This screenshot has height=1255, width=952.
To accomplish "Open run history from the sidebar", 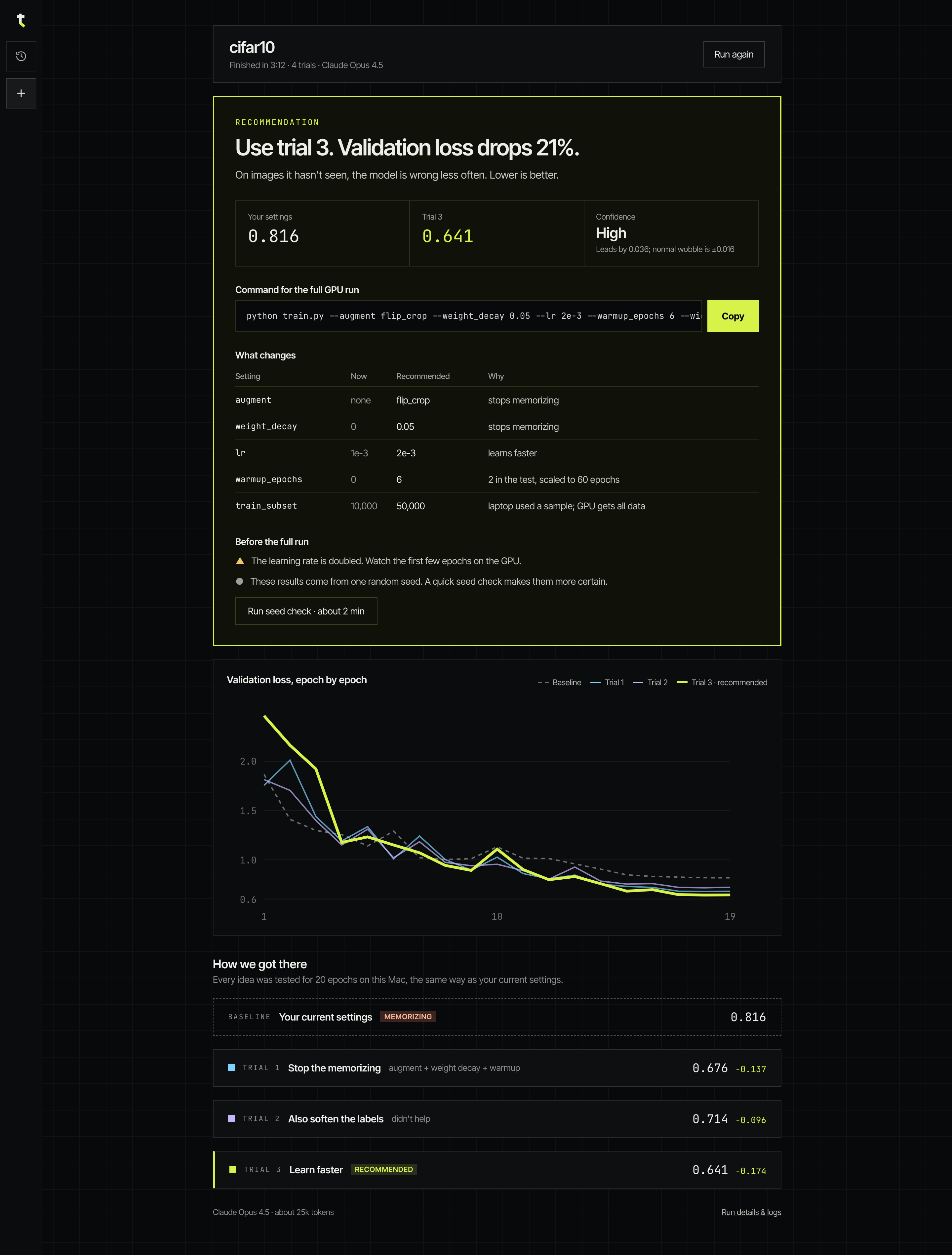I will click(21, 56).
